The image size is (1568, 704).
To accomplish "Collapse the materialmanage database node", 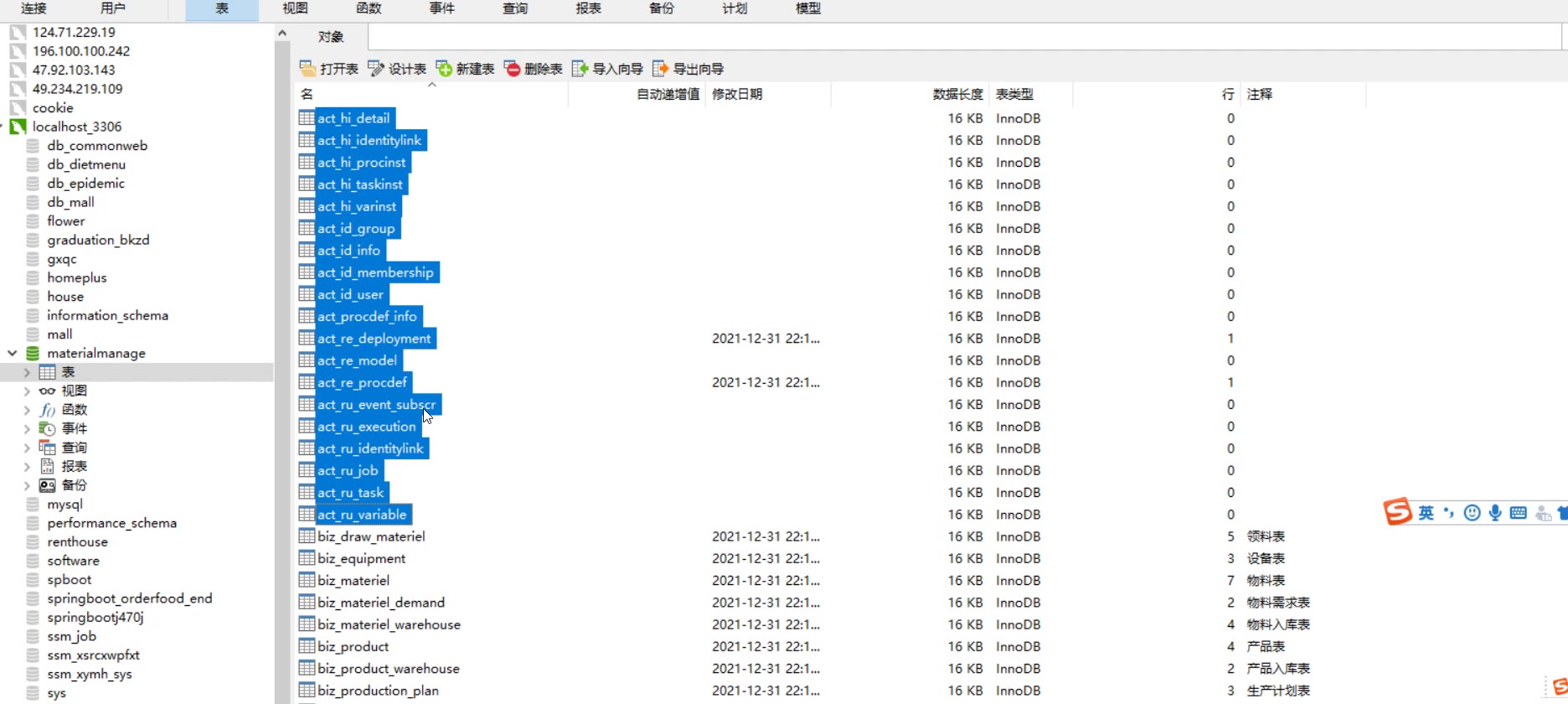I will tap(13, 353).
